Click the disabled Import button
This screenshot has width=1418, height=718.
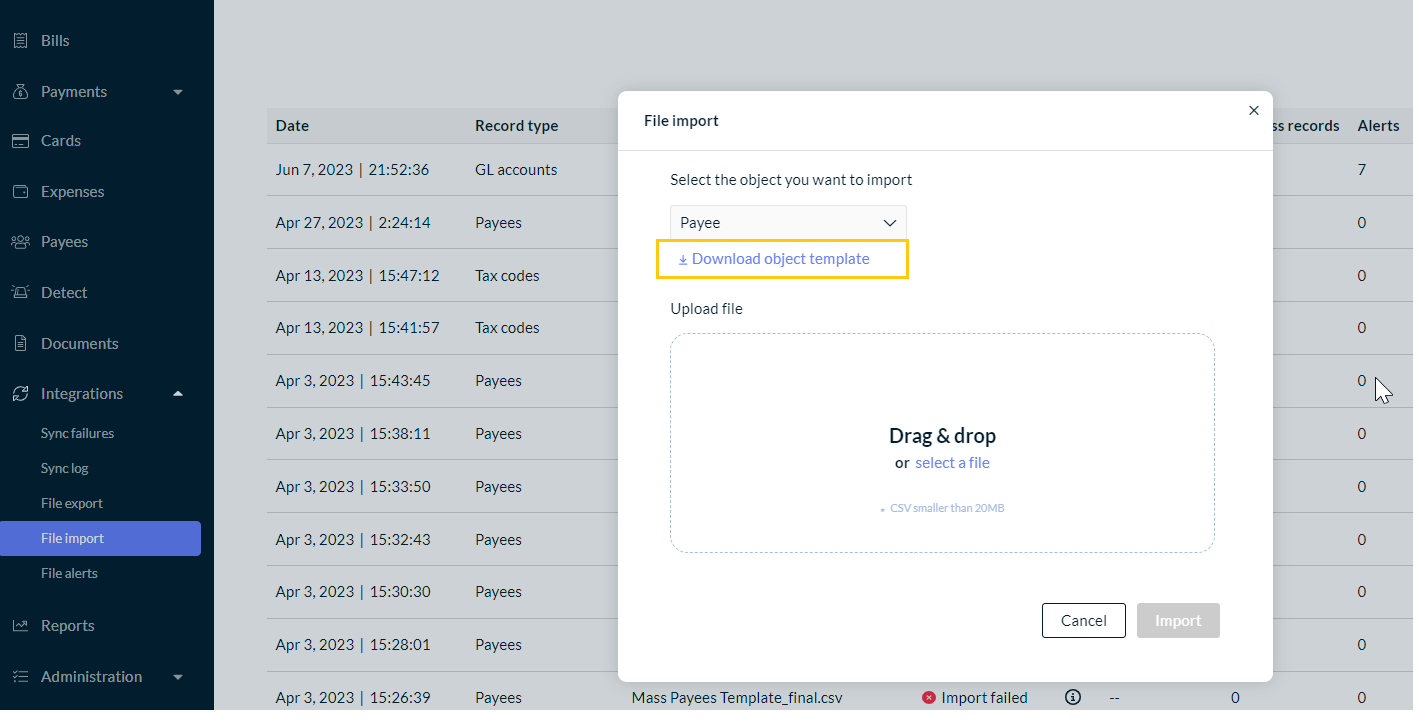[1178, 621]
